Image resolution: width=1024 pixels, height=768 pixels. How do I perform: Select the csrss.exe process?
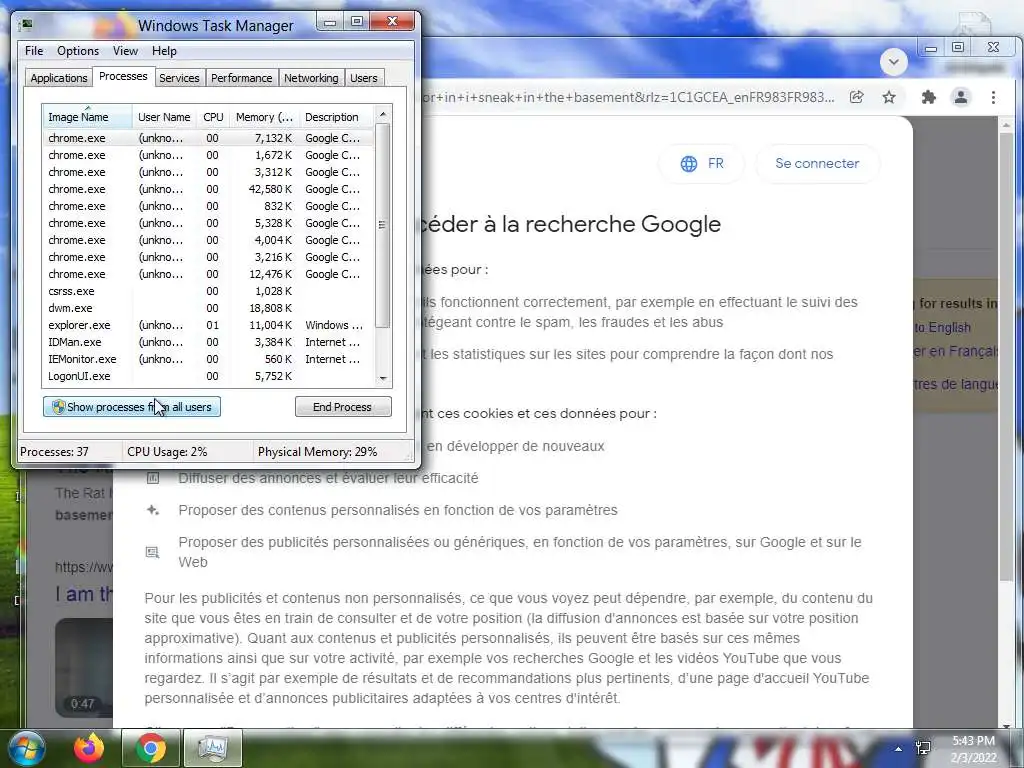[208, 291]
